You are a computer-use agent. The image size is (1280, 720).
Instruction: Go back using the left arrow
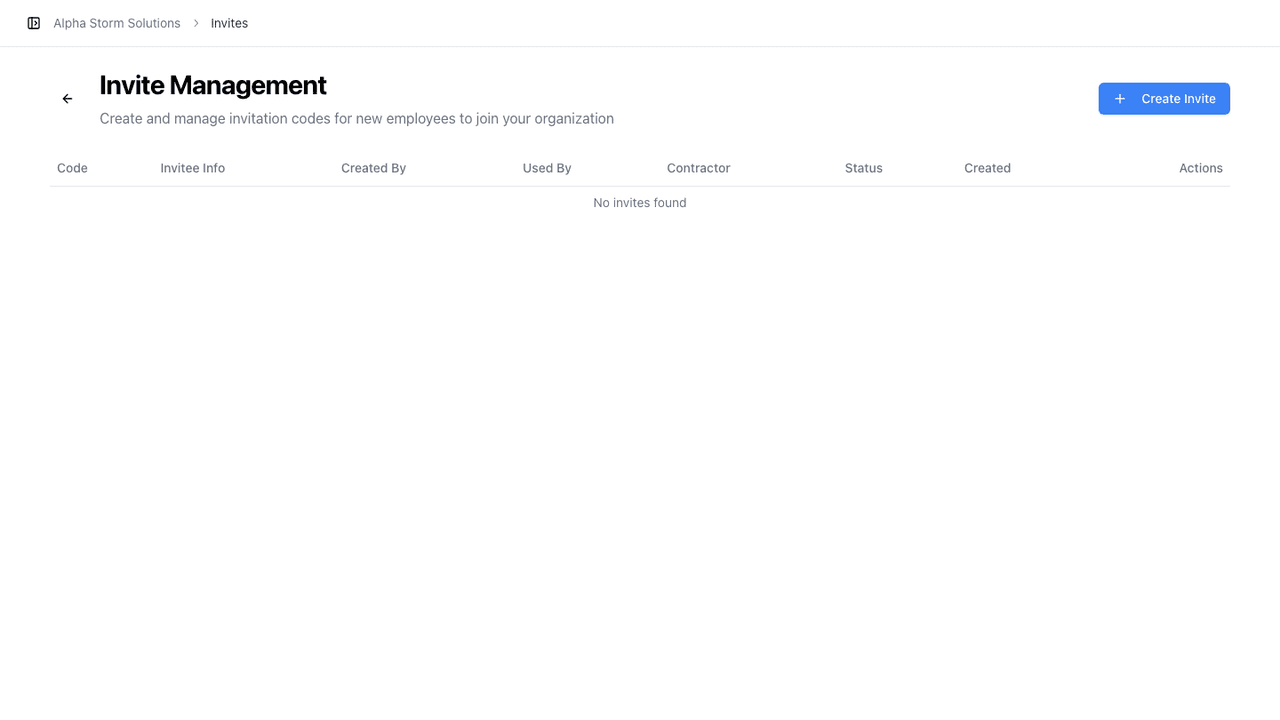click(x=68, y=99)
